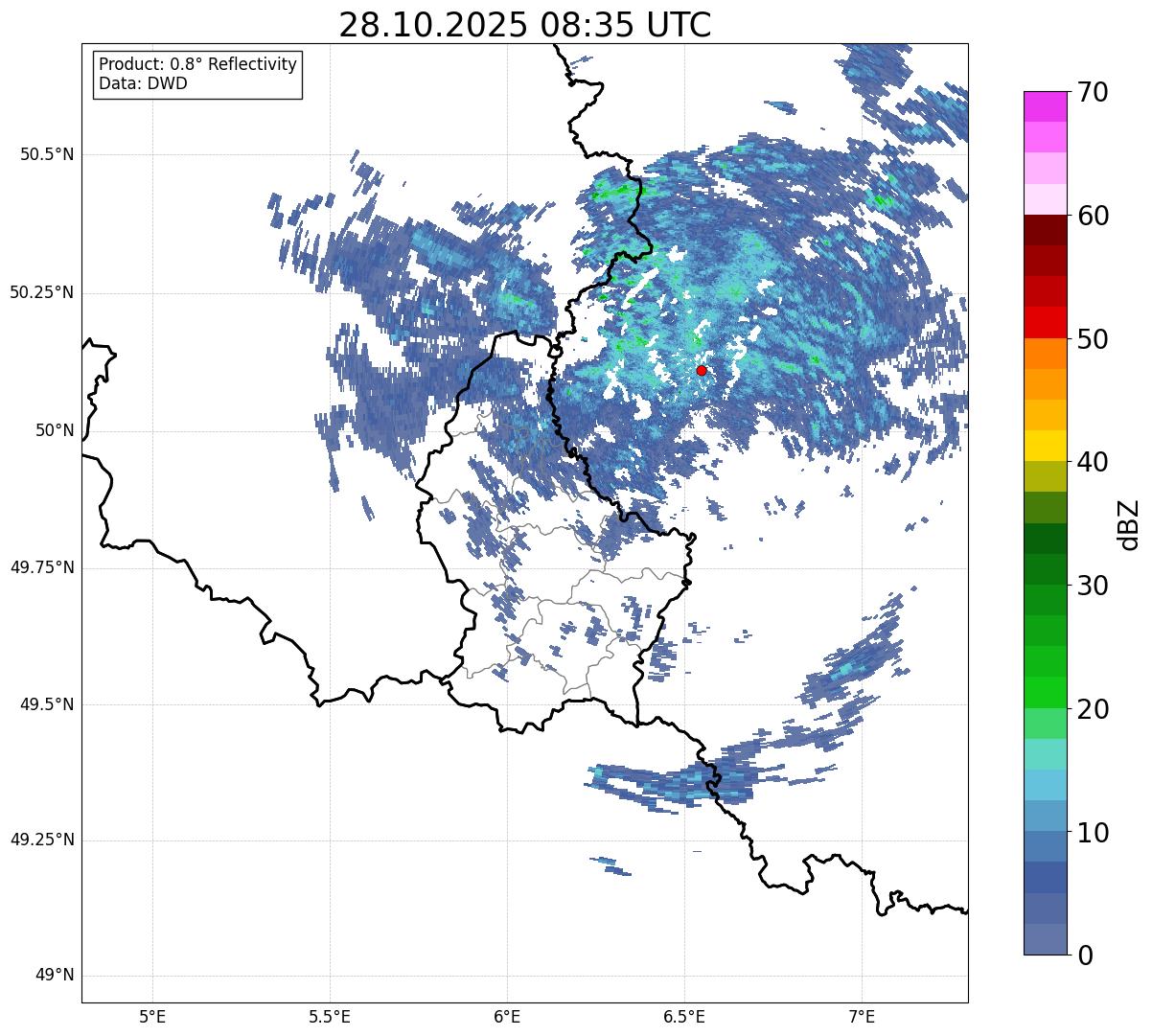This screenshot has height=1036, width=1152.
Task: Click the colorbar tick value 70
Action: pos(1092,93)
